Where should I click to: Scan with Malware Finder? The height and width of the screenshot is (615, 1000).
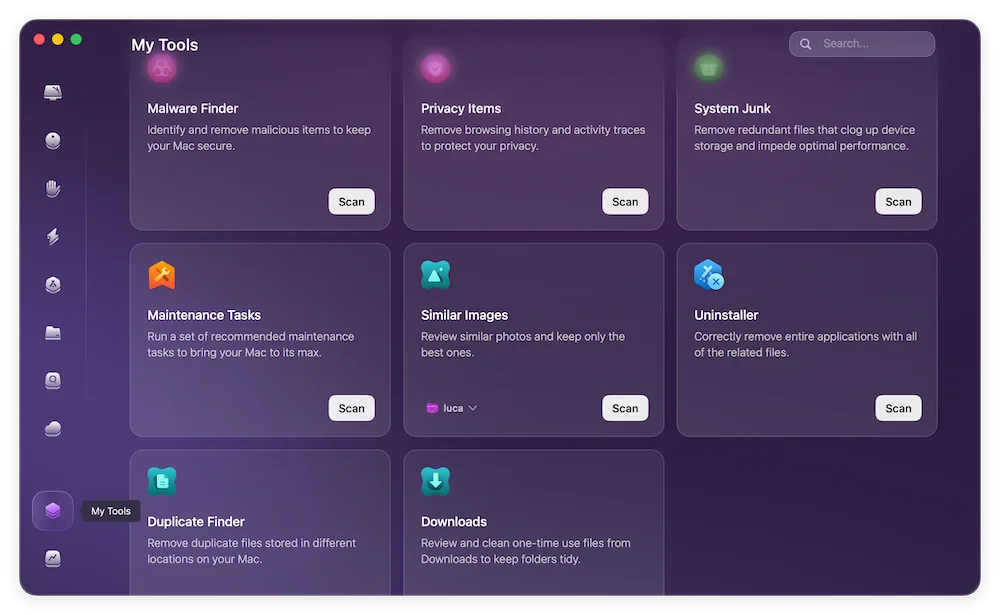tap(351, 202)
